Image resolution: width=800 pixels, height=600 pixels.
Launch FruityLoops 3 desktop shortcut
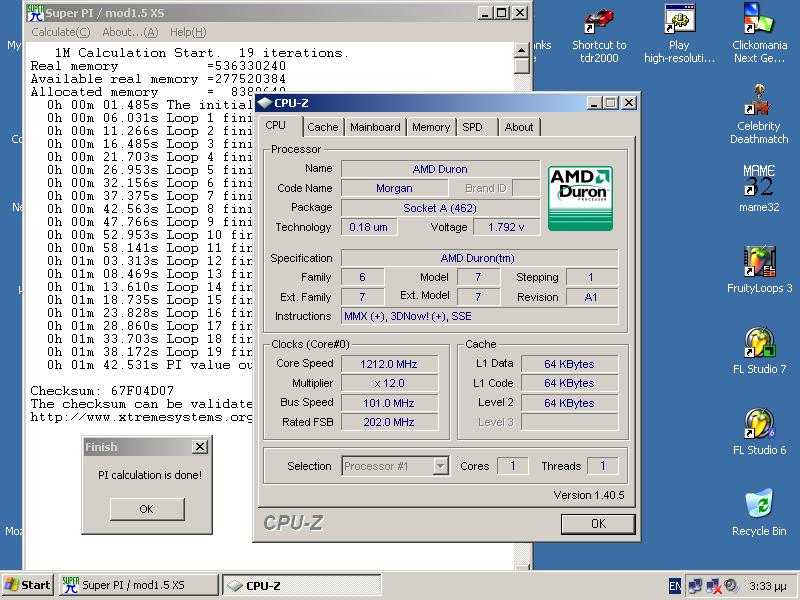(x=759, y=269)
